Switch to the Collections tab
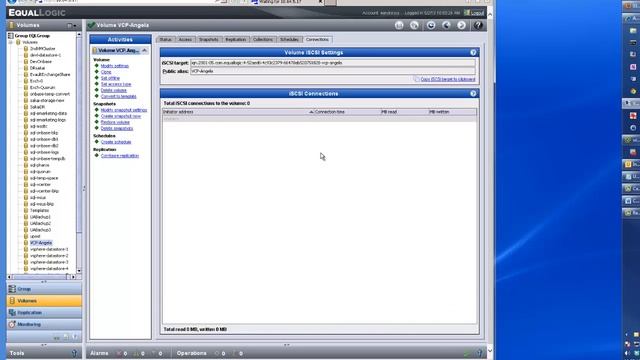The image size is (640, 360). point(263,40)
